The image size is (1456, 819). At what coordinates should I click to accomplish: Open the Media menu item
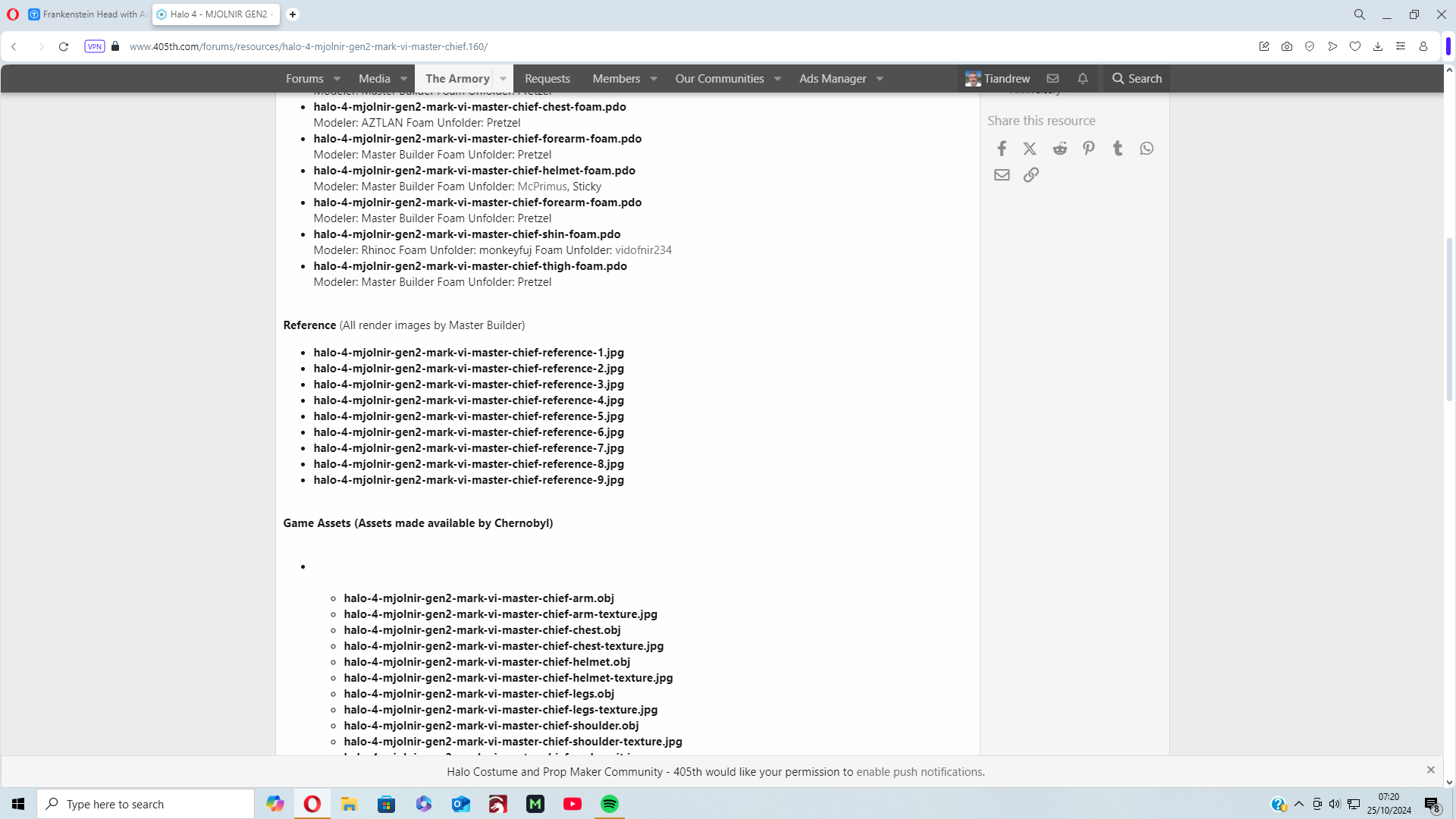[375, 79]
